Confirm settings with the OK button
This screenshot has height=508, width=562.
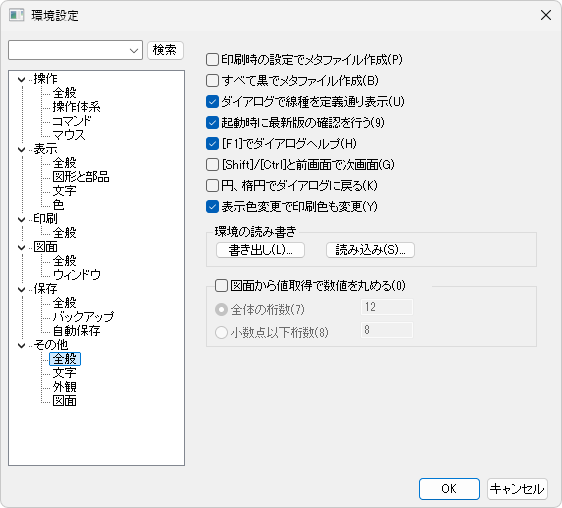pyautogui.click(x=449, y=489)
